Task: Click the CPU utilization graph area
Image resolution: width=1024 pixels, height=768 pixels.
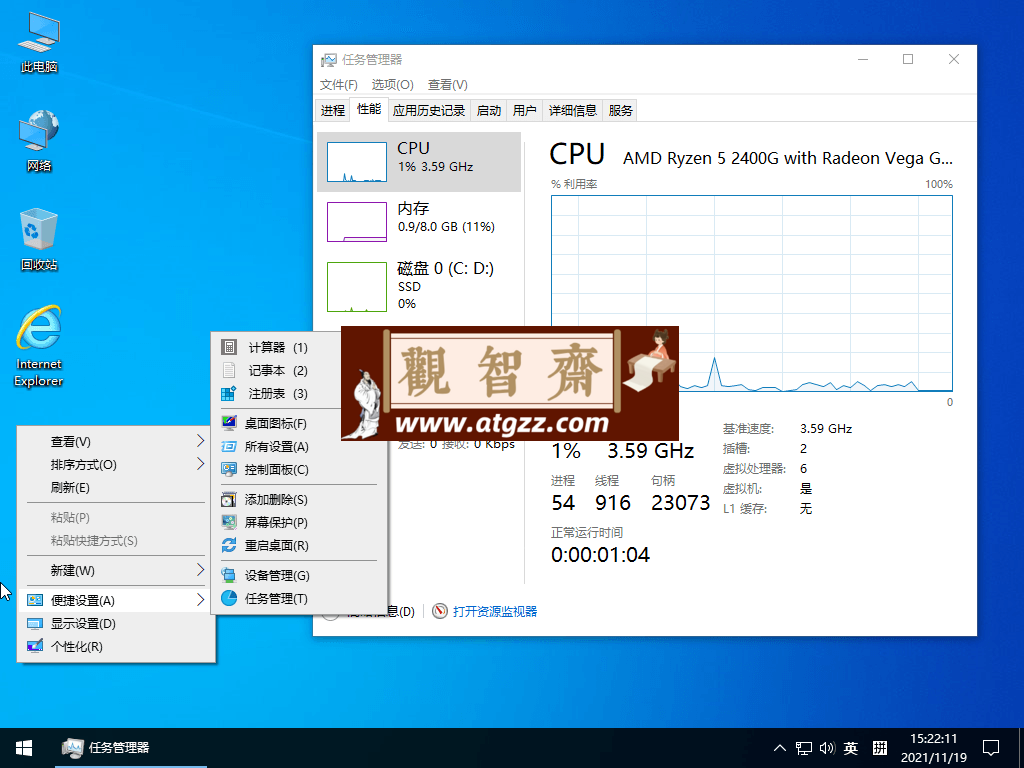Action: click(x=752, y=293)
